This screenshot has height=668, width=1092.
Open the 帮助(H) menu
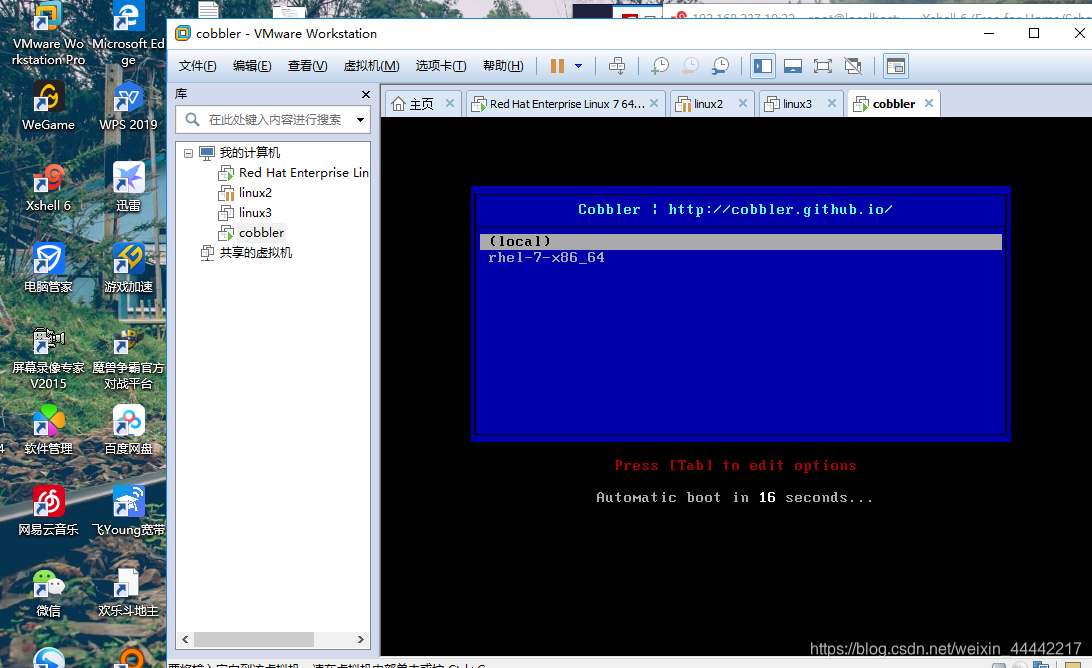(503, 65)
